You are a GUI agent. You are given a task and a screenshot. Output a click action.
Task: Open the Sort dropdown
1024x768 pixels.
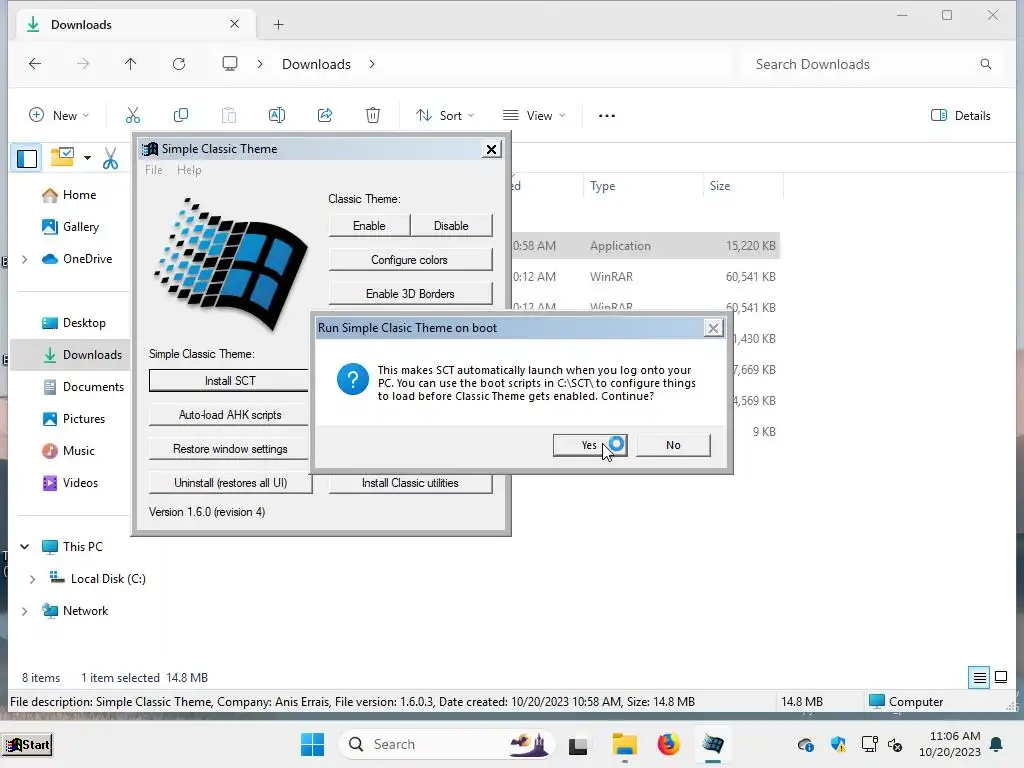click(445, 115)
